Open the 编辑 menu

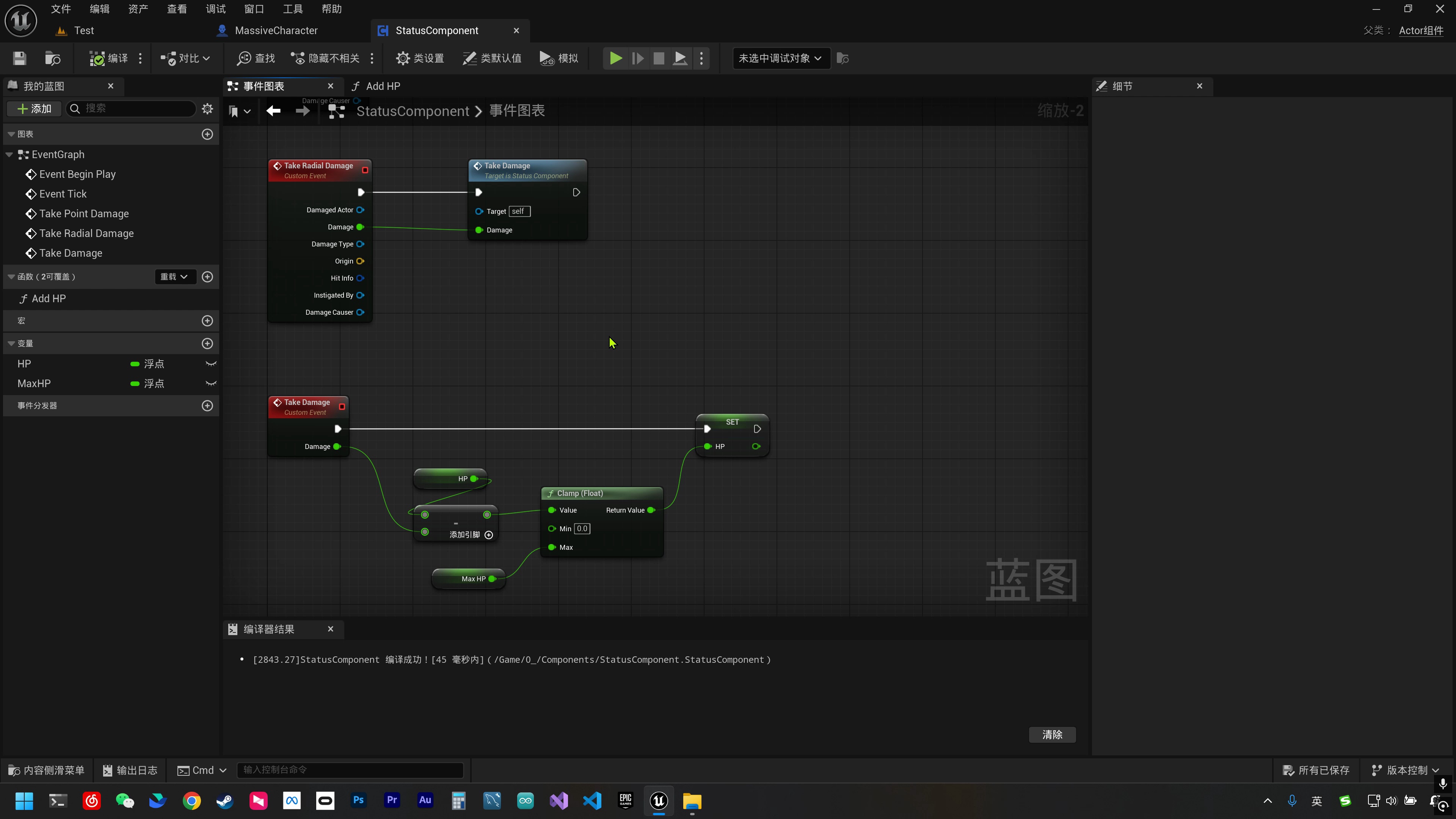click(x=99, y=9)
